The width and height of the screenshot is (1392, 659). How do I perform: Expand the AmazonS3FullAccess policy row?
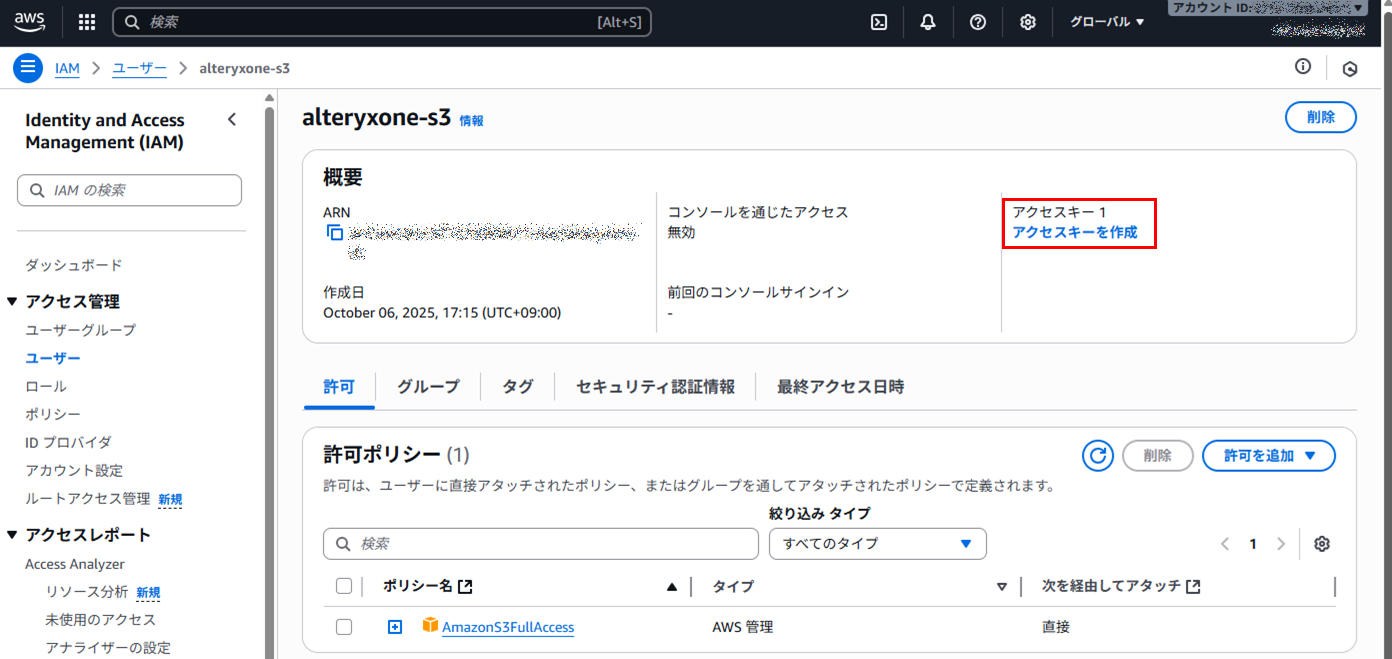click(x=395, y=627)
